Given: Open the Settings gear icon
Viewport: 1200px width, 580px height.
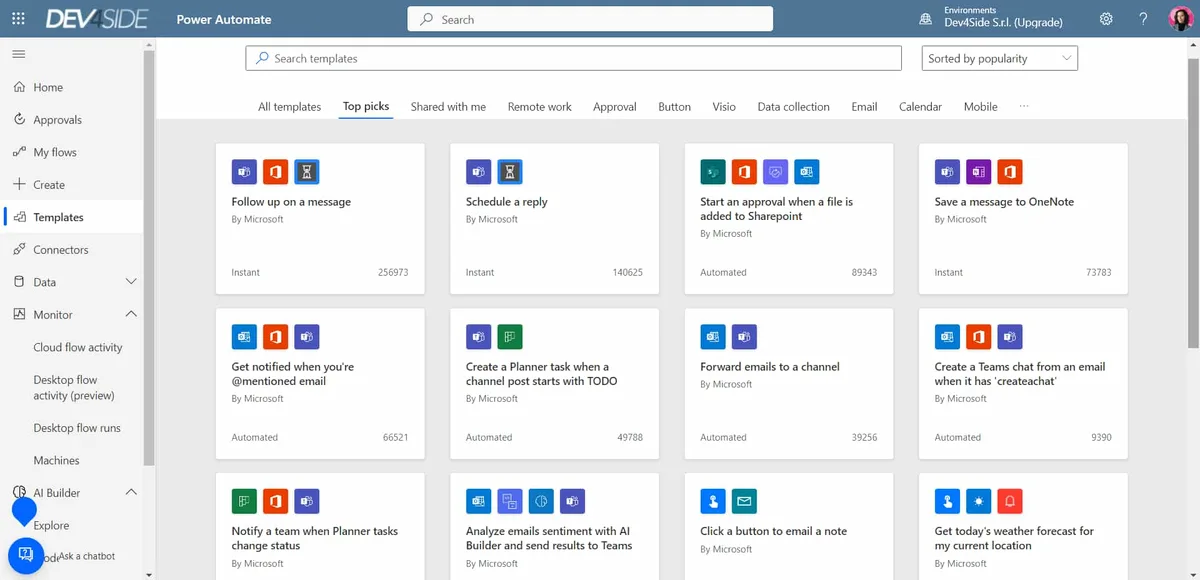Looking at the screenshot, I should [1106, 19].
